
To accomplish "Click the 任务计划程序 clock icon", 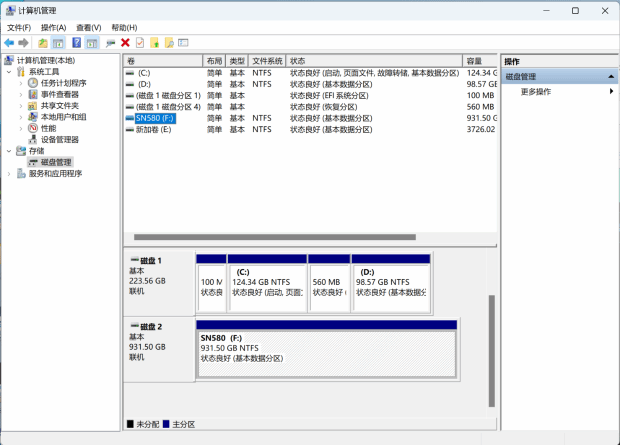I will [33, 83].
